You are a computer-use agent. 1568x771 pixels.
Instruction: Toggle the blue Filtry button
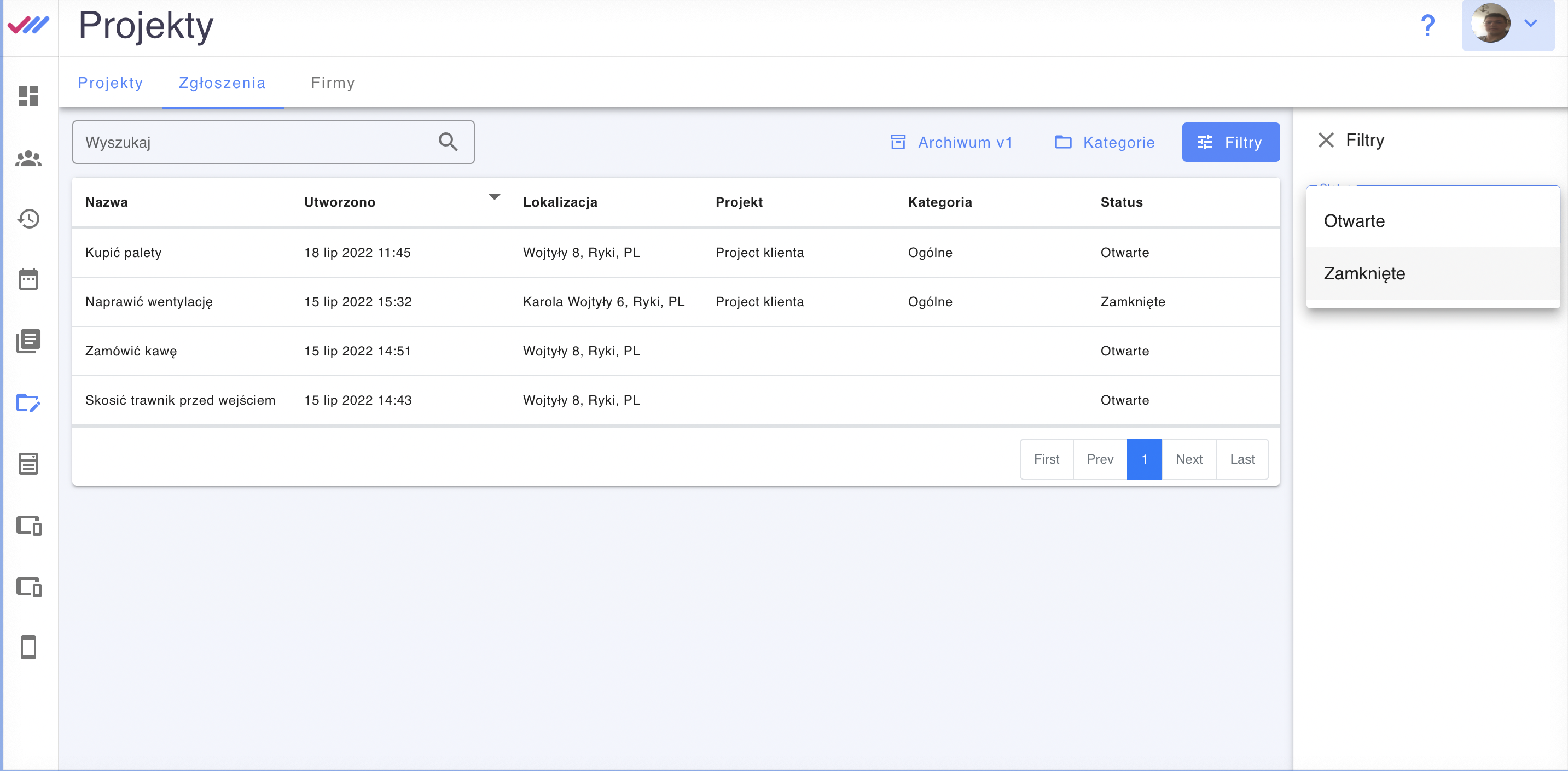pyautogui.click(x=1230, y=142)
